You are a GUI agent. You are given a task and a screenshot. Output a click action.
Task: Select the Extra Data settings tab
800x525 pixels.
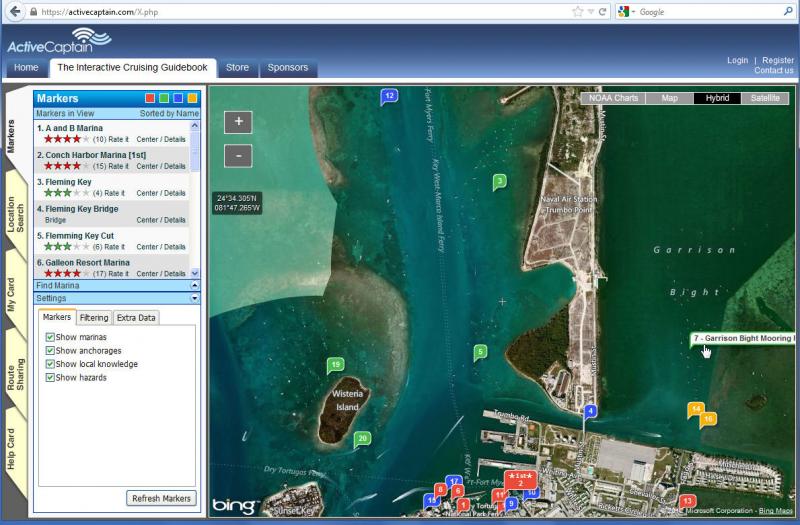point(136,318)
